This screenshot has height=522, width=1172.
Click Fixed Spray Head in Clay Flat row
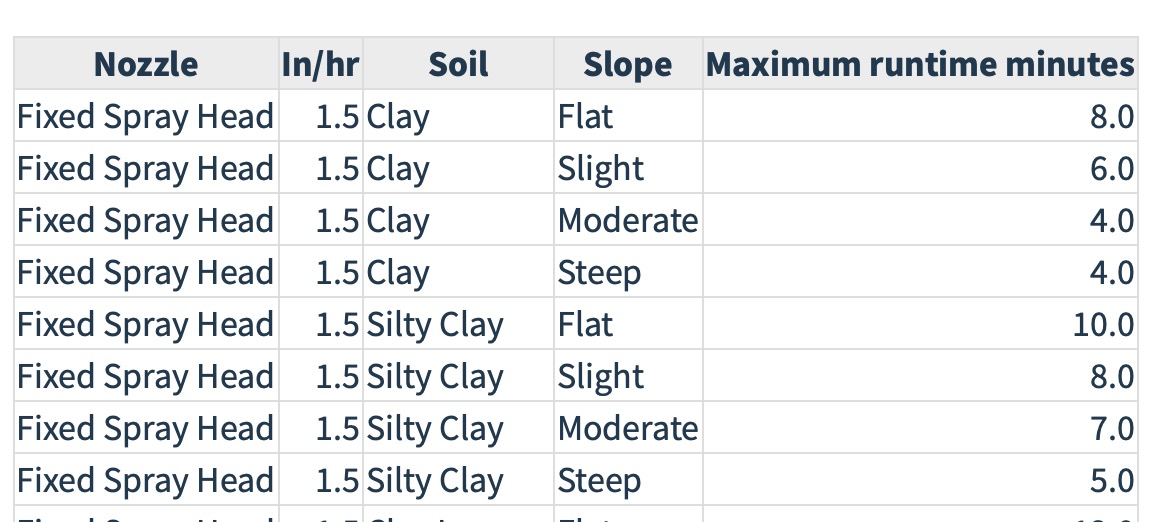[x=146, y=117]
